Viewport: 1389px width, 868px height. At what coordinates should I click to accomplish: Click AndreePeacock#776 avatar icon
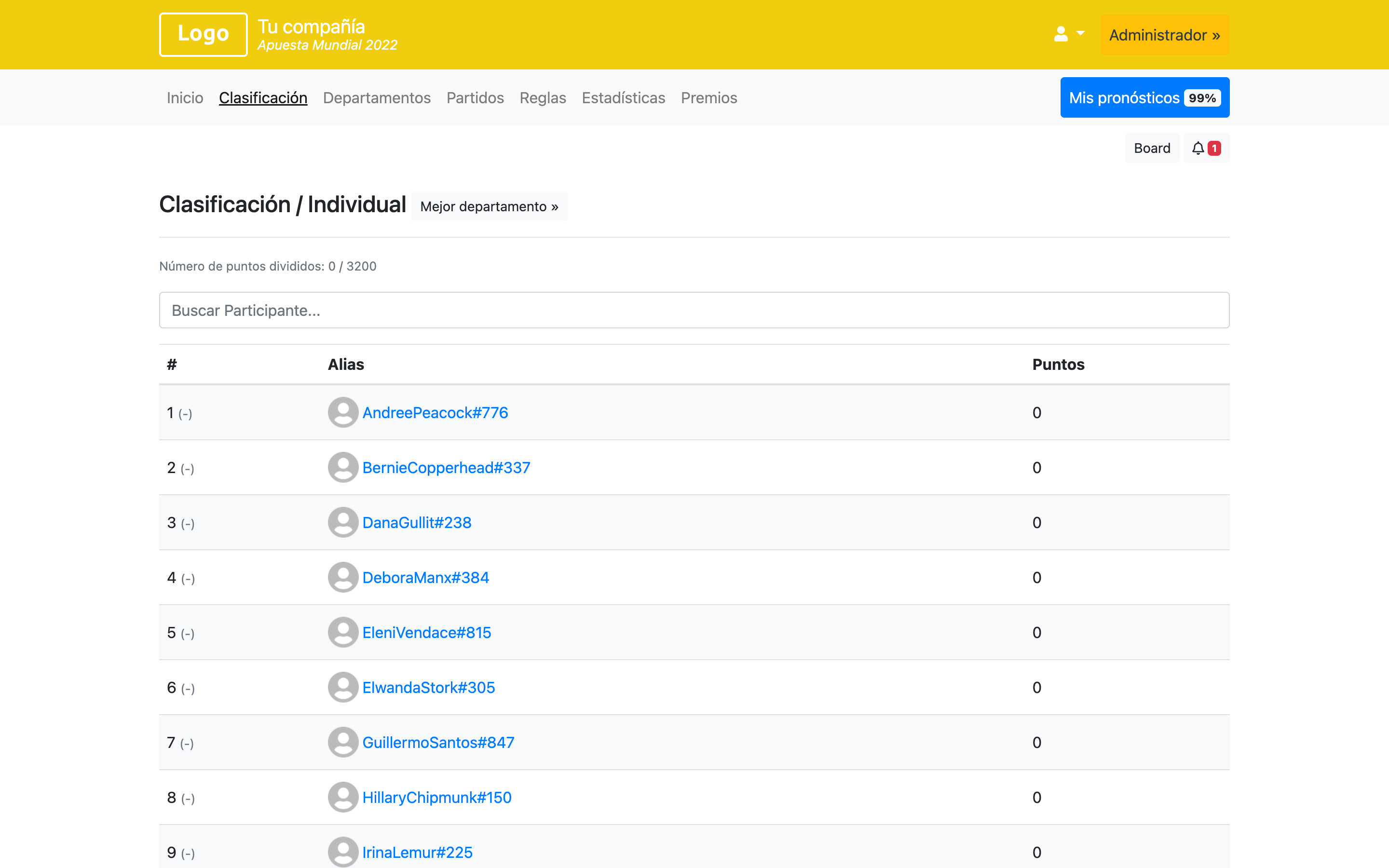[x=343, y=412]
